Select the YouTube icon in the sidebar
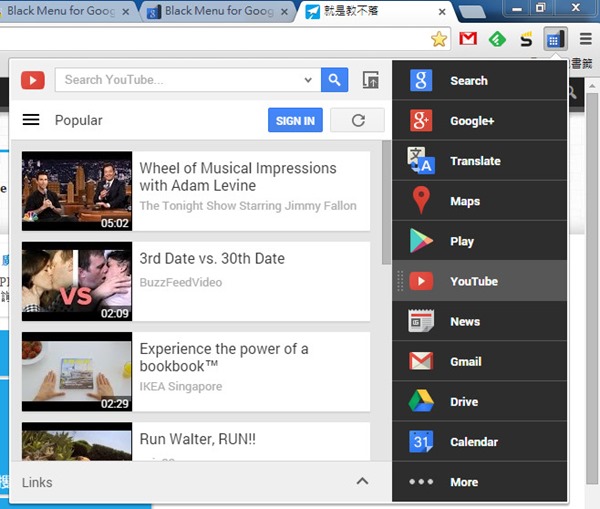 (421, 281)
